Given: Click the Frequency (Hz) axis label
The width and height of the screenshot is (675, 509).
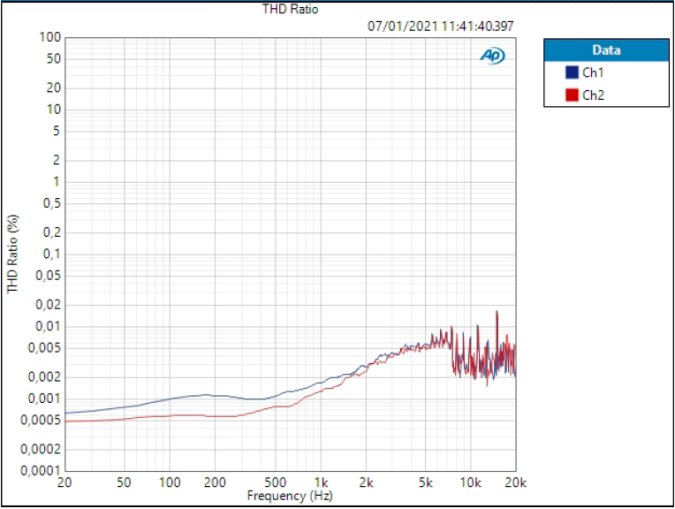Looking at the screenshot, I should click(x=290, y=496).
